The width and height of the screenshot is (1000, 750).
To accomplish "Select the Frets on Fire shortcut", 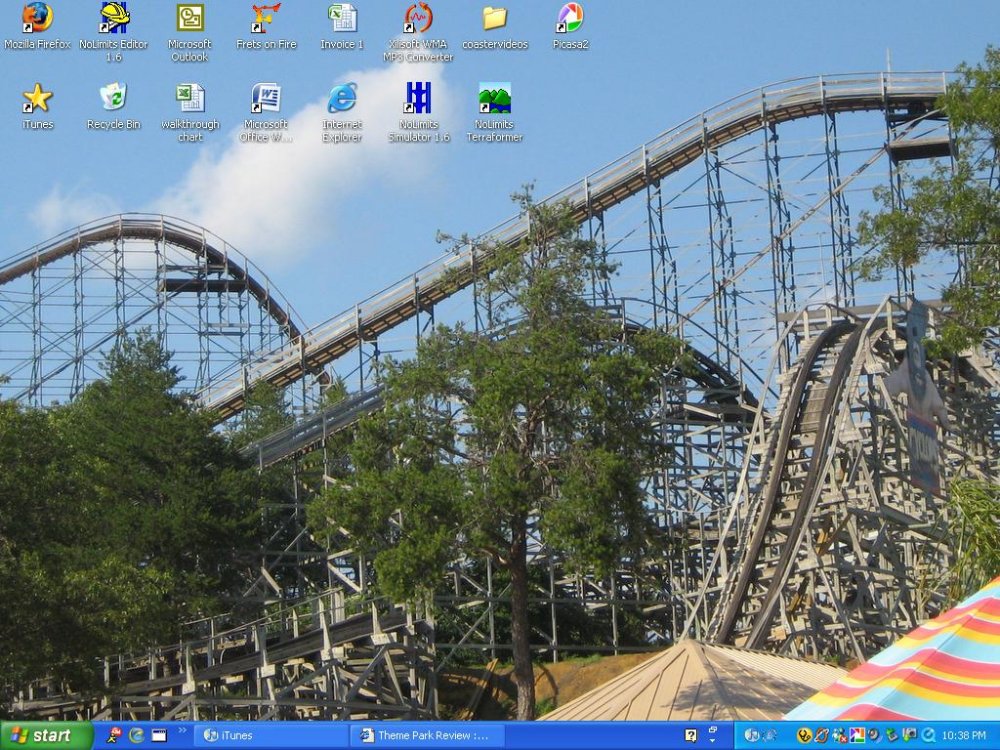I will (x=265, y=18).
